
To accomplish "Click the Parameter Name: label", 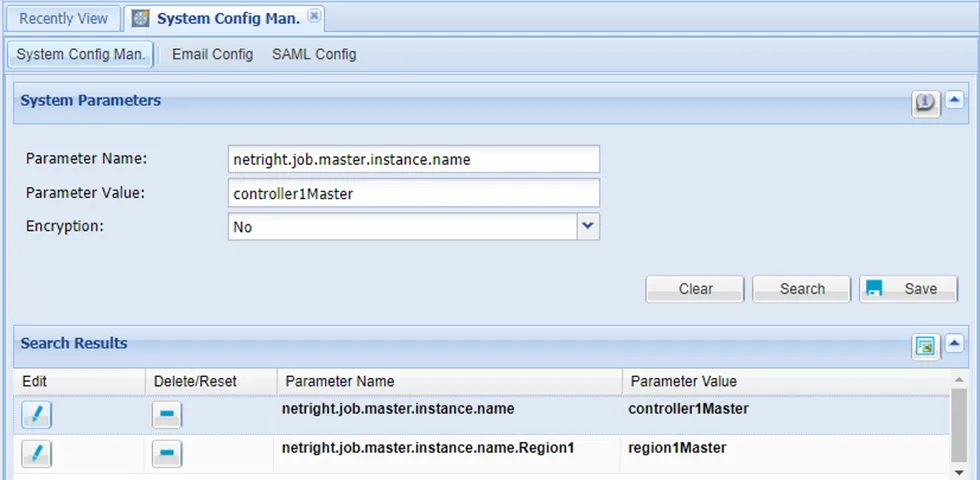I will pyautogui.click(x=86, y=159).
